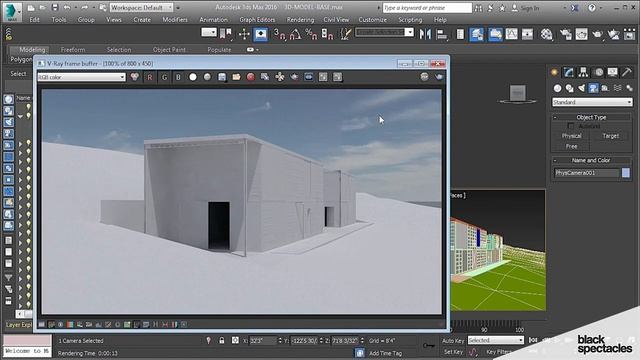Open the Rendering menu

[x=300, y=20]
